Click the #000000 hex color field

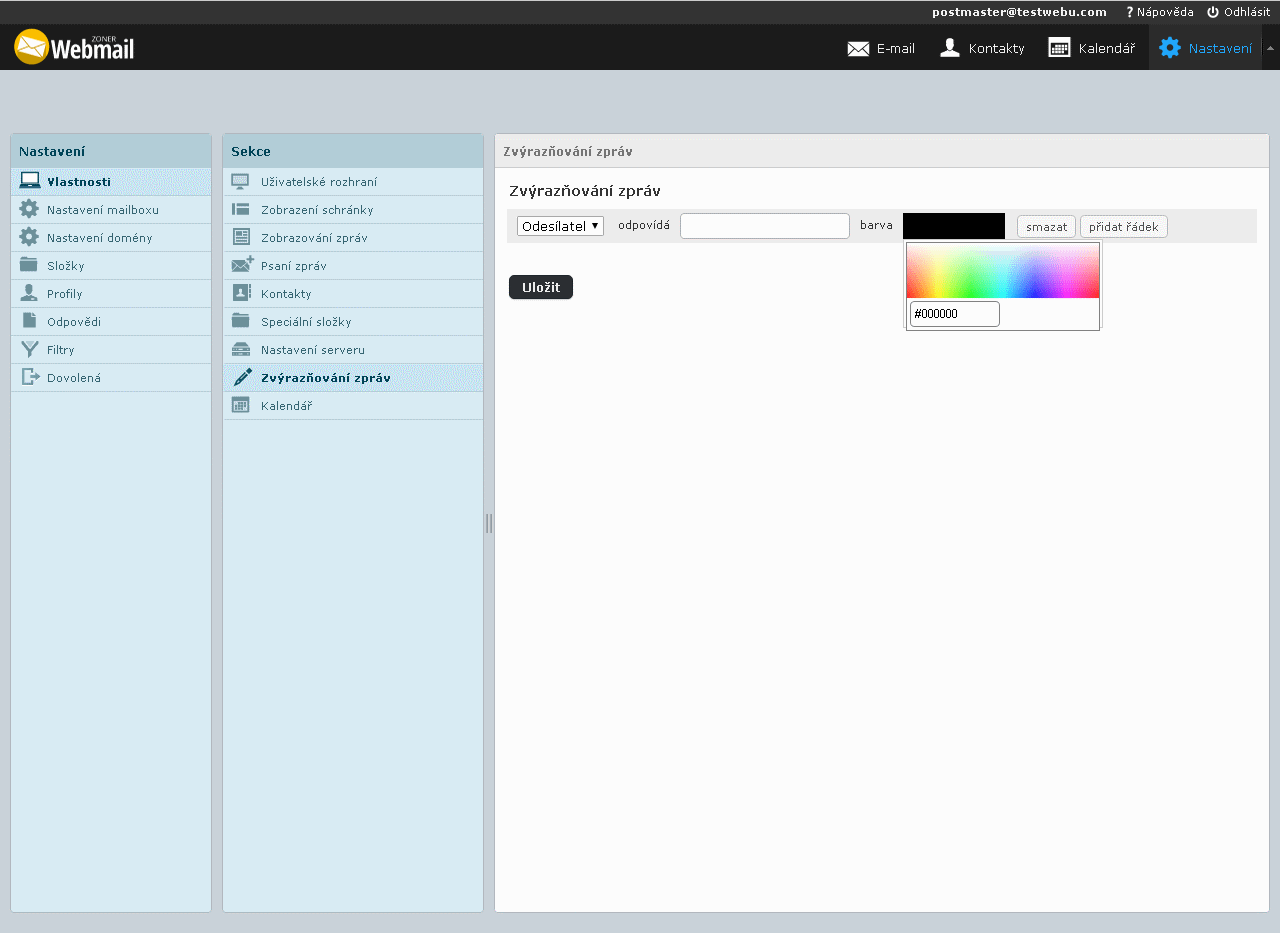point(954,314)
